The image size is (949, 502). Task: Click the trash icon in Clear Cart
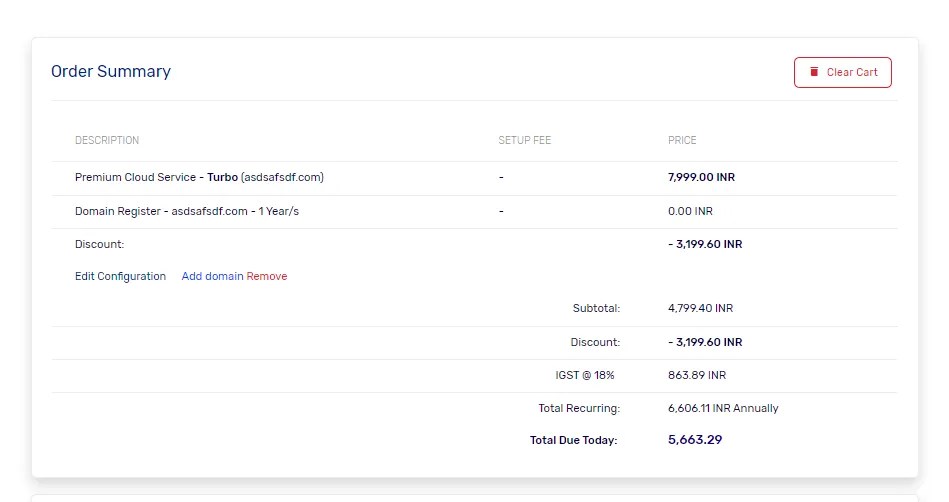click(814, 72)
